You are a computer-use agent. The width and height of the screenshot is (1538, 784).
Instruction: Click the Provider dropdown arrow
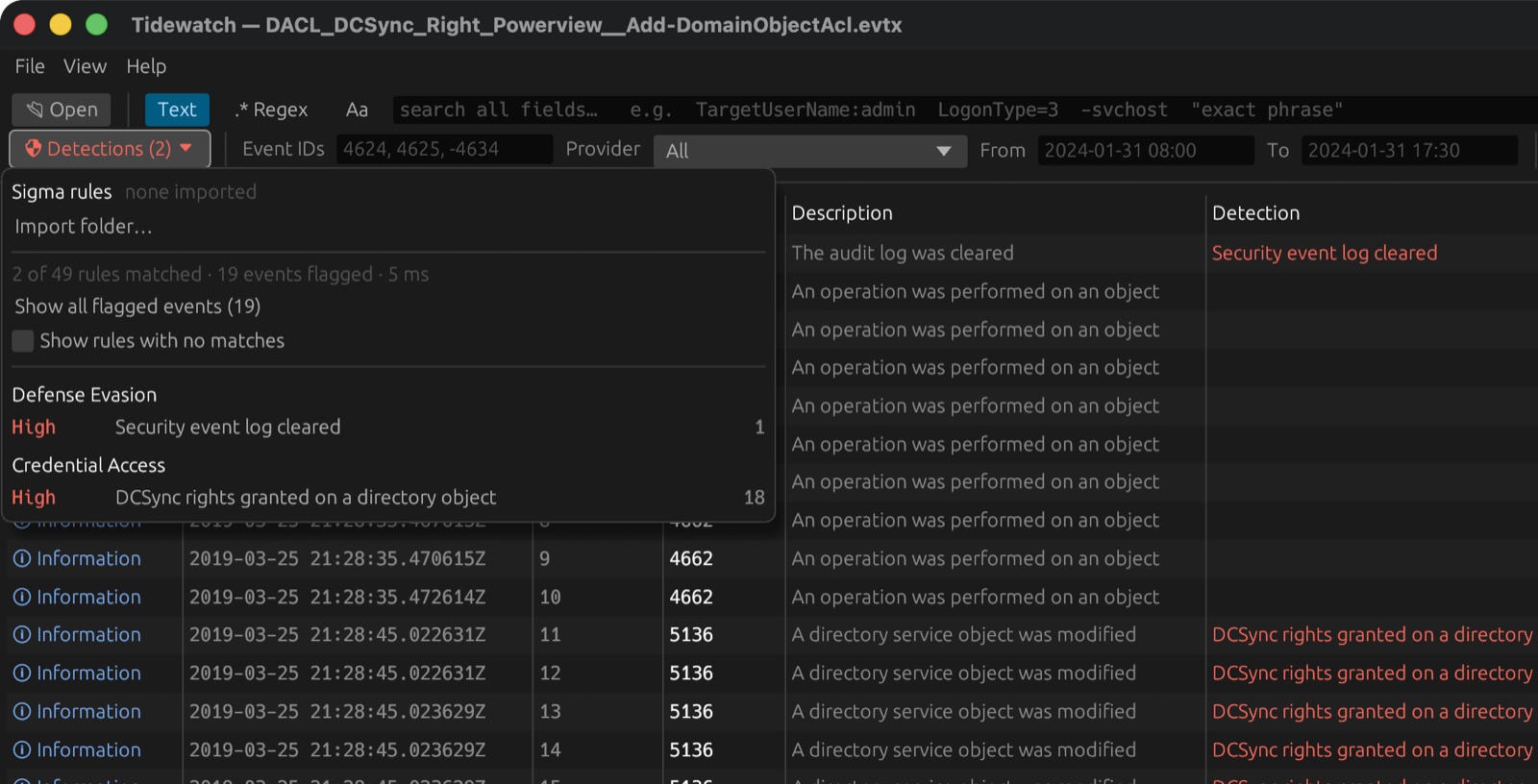[943, 151]
